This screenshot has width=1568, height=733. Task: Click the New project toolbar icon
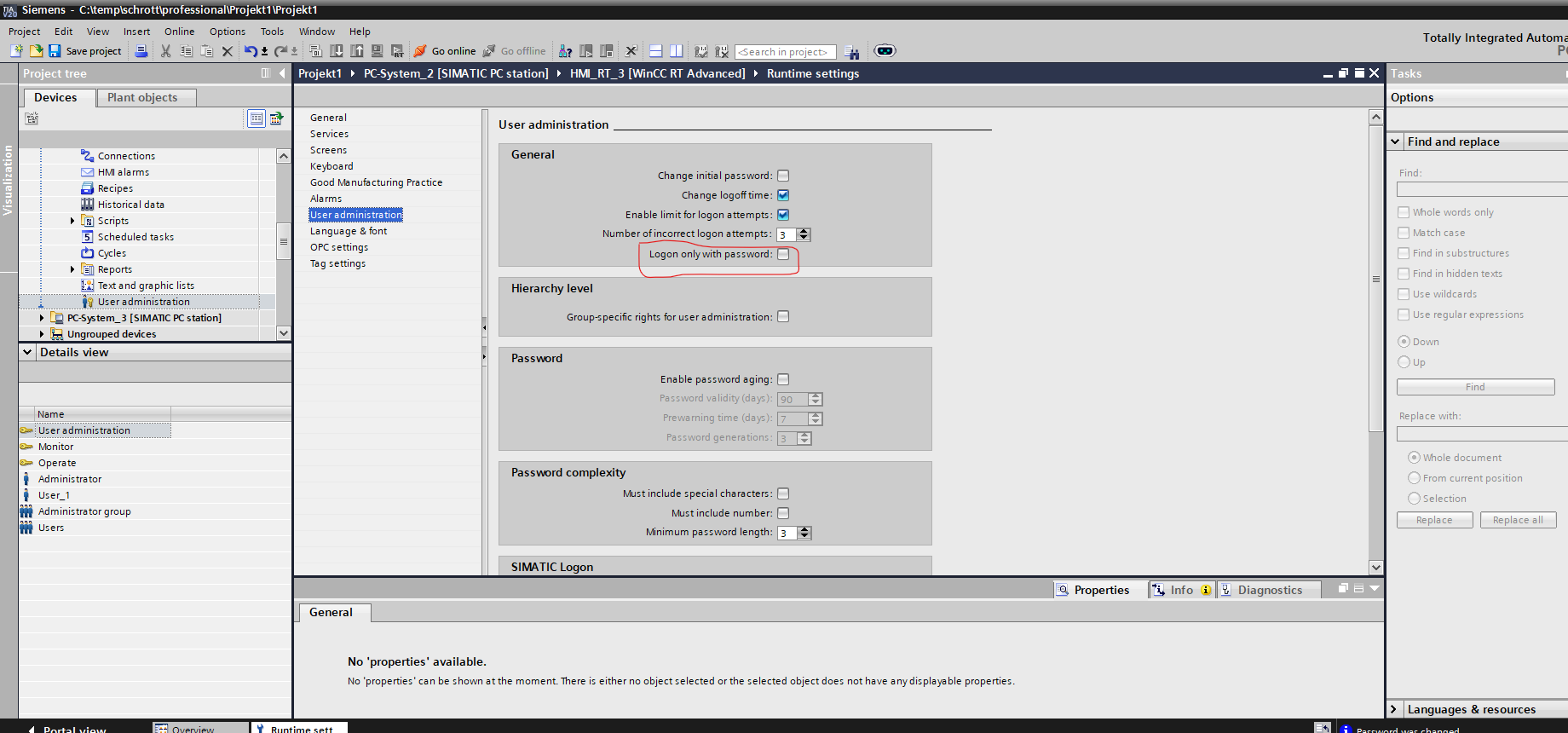(16, 51)
